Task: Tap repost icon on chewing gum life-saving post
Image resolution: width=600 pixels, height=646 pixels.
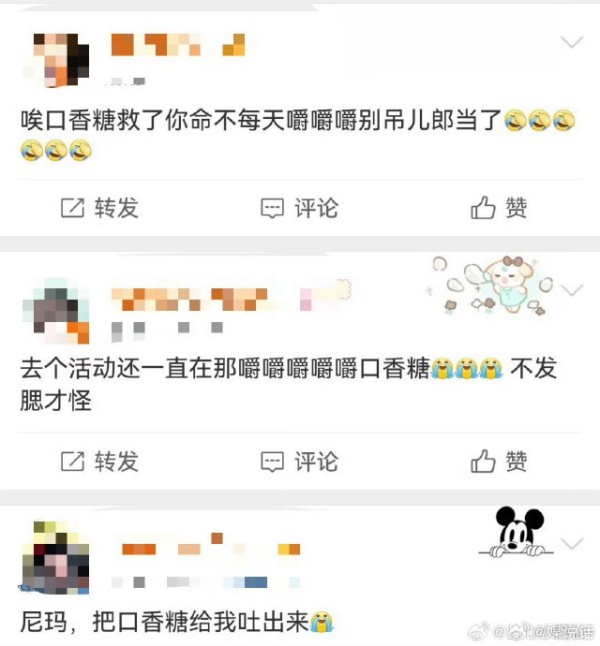Action: 73,207
